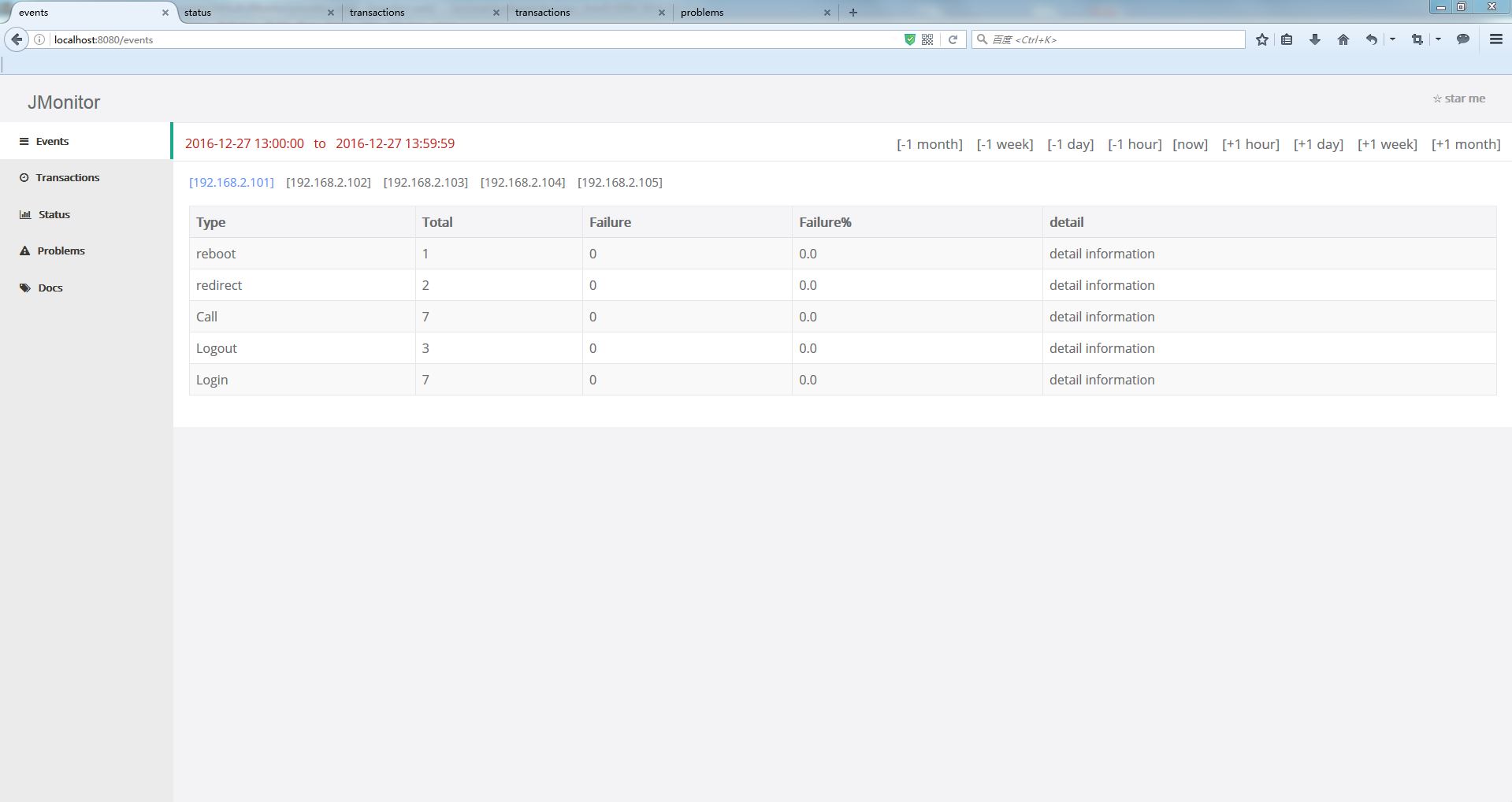Click the browser Home icon

[x=1343, y=39]
